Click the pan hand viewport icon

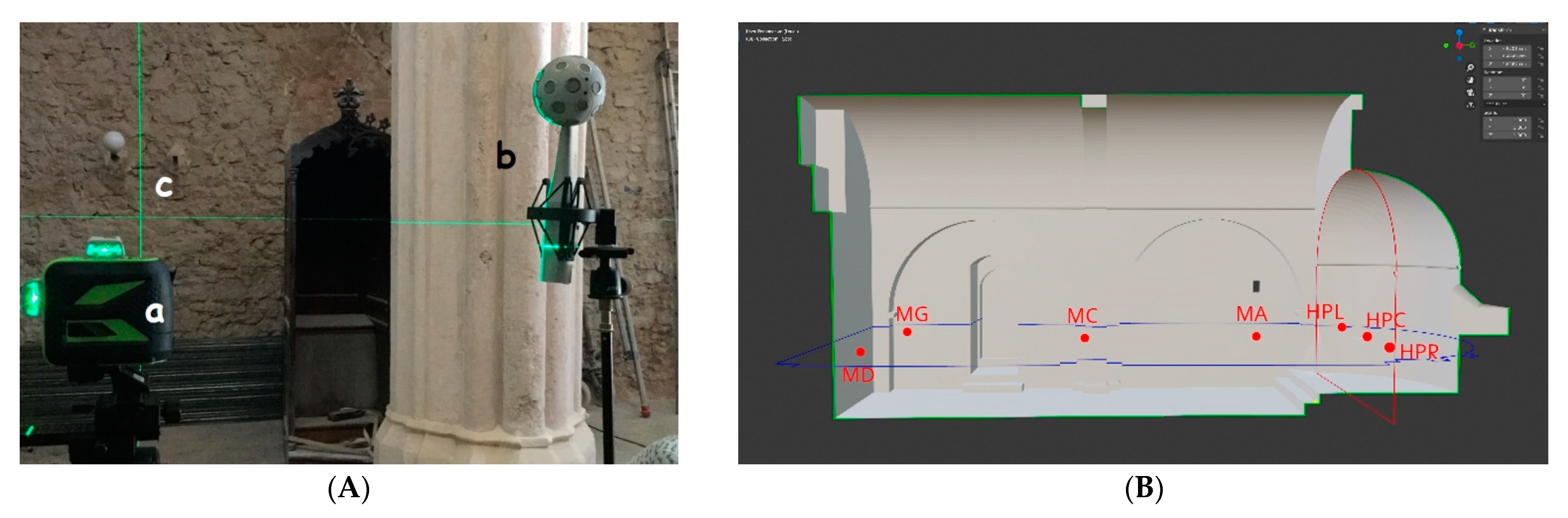(x=1471, y=80)
